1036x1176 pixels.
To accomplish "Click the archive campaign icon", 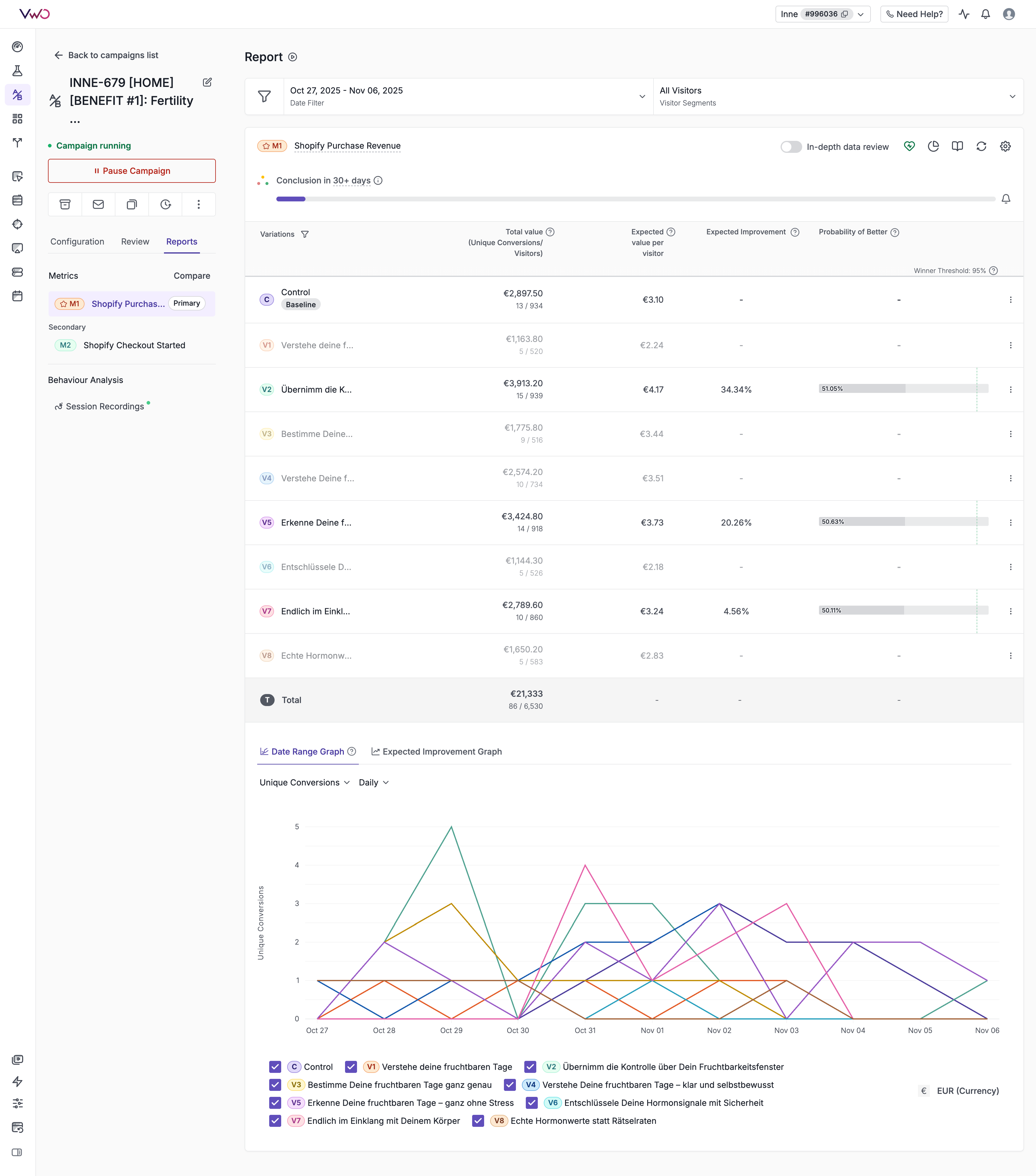I will tap(65, 204).
